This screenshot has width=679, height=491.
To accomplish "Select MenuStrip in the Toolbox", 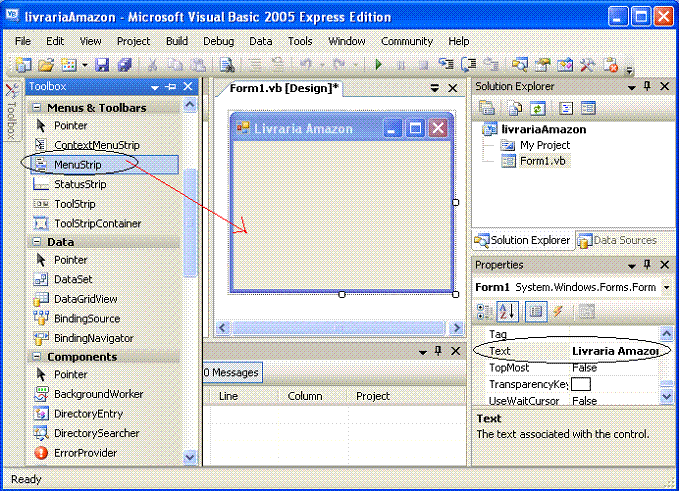I will tap(104, 165).
